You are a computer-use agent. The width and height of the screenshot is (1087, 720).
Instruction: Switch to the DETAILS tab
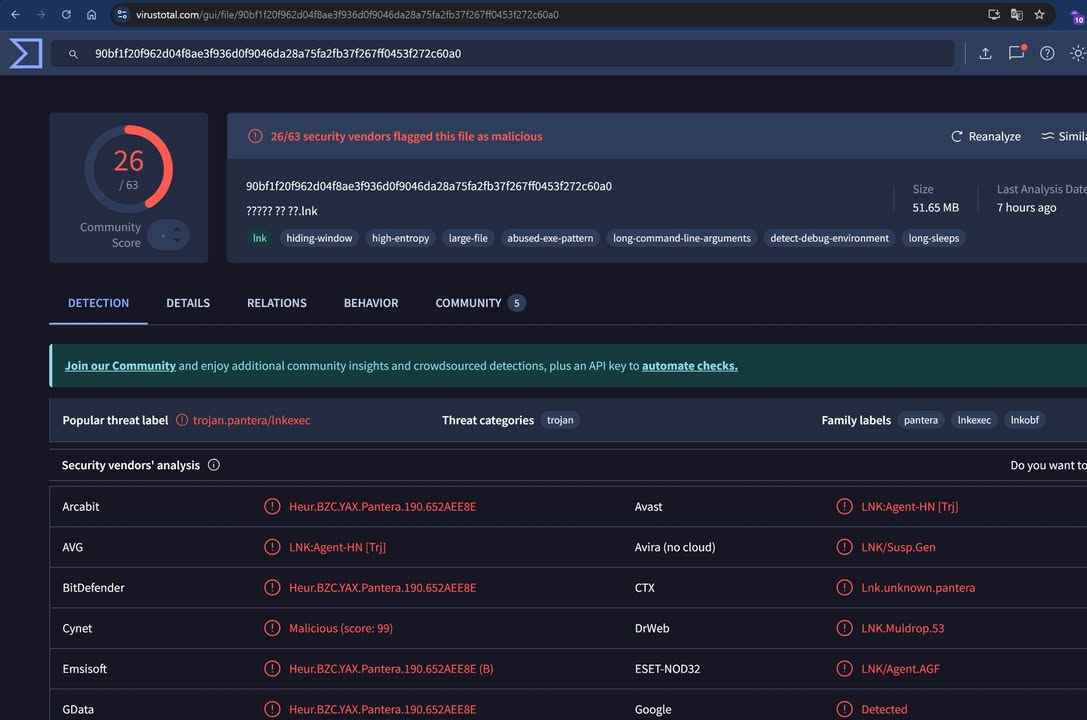[188, 303]
